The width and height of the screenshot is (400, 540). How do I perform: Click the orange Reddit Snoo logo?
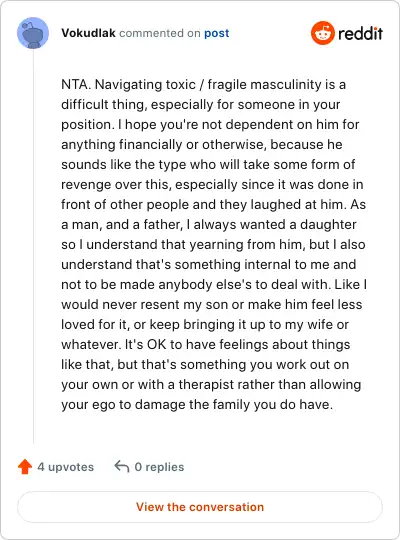tap(322, 33)
